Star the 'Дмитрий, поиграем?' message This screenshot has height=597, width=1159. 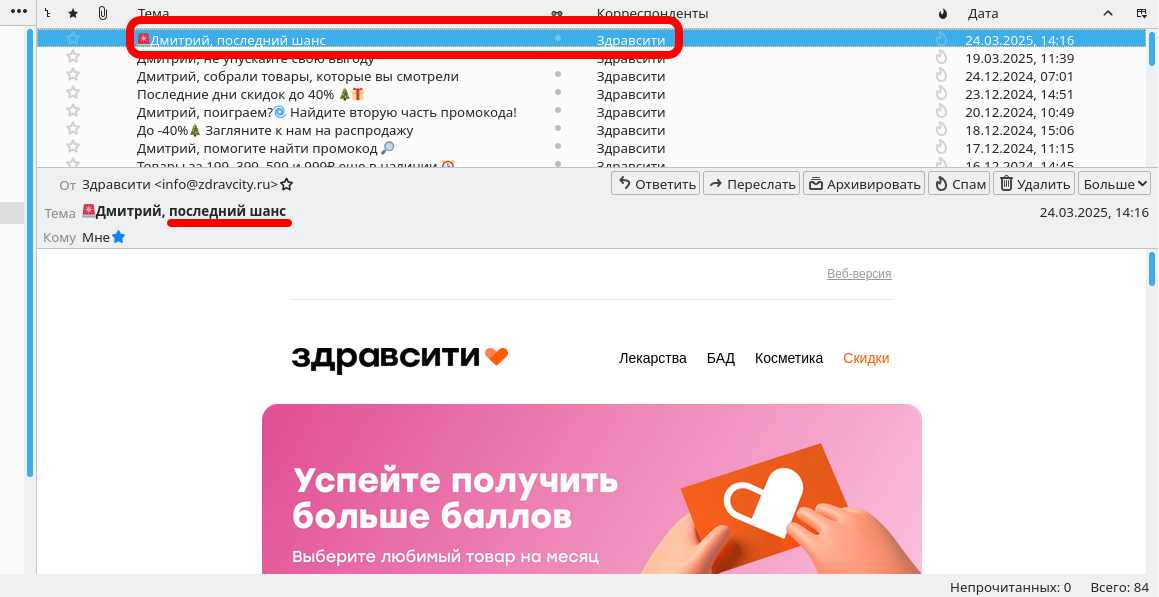(72, 111)
